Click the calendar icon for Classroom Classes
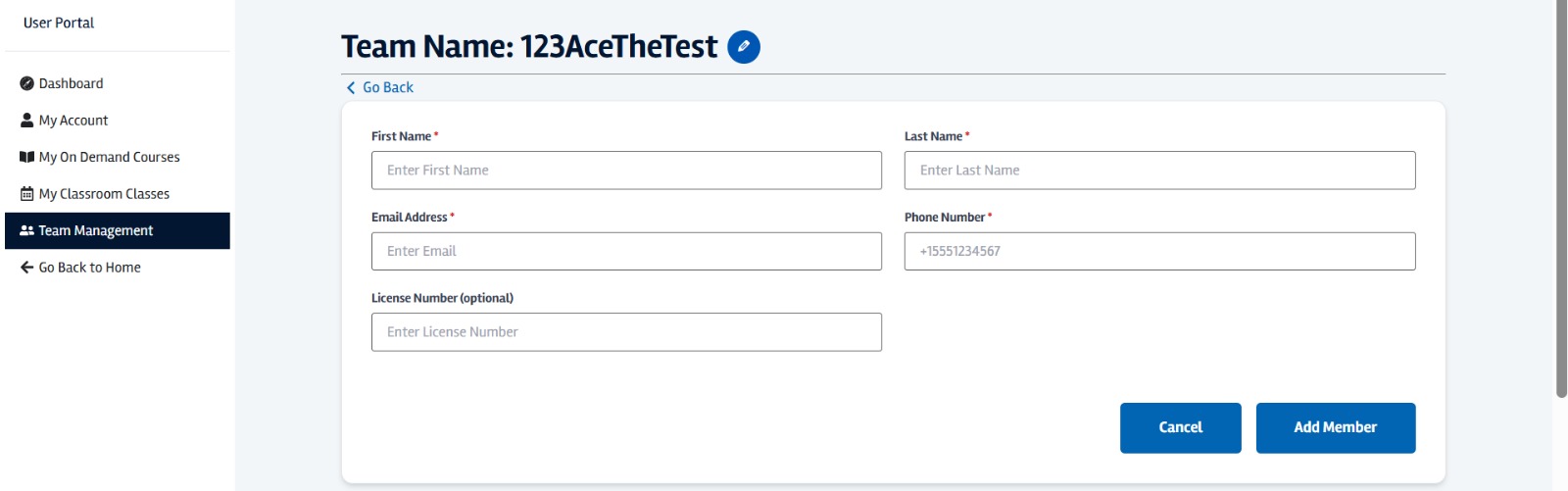1568x491 pixels. [x=27, y=194]
